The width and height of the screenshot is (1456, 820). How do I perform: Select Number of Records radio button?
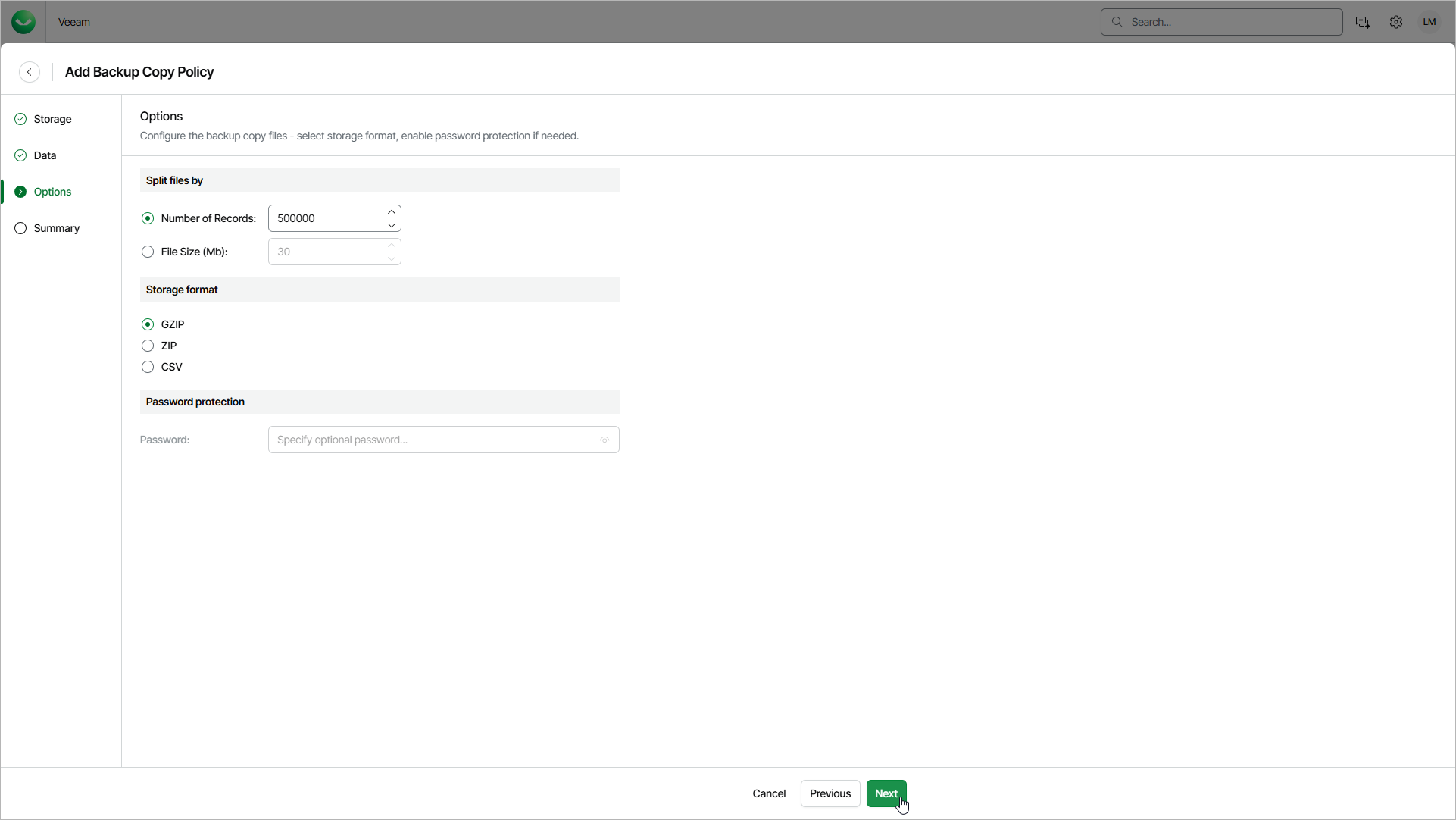tap(148, 218)
